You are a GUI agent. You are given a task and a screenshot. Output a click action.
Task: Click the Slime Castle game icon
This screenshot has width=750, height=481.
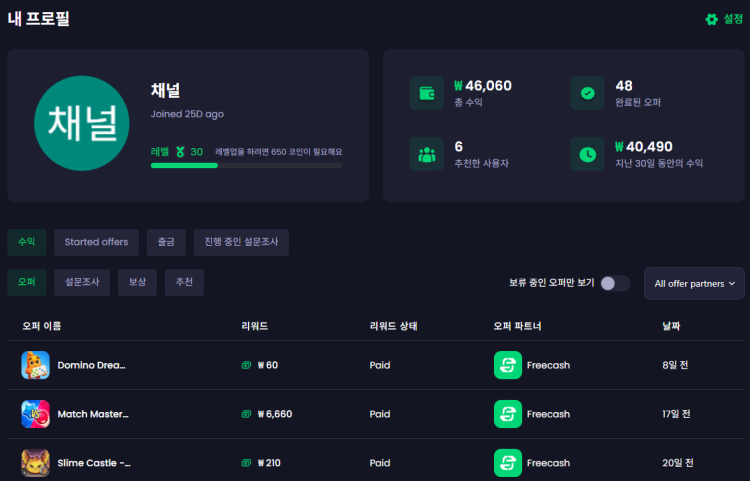point(35,463)
